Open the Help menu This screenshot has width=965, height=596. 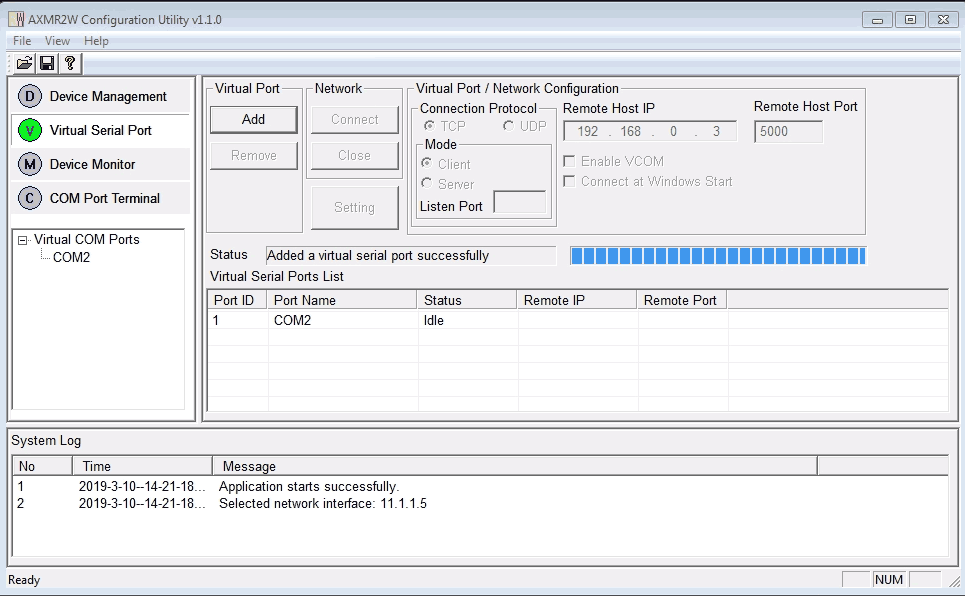point(96,41)
